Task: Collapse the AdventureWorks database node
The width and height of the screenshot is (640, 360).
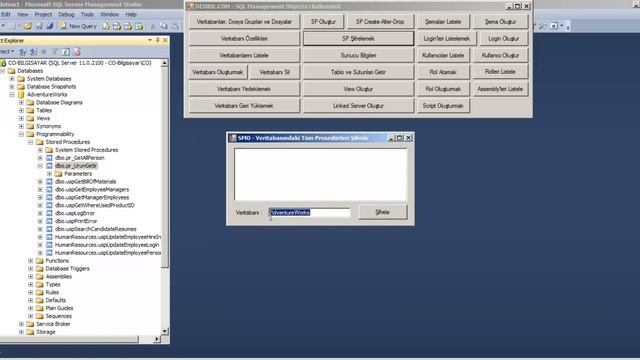Action: [x=12, y=95]
